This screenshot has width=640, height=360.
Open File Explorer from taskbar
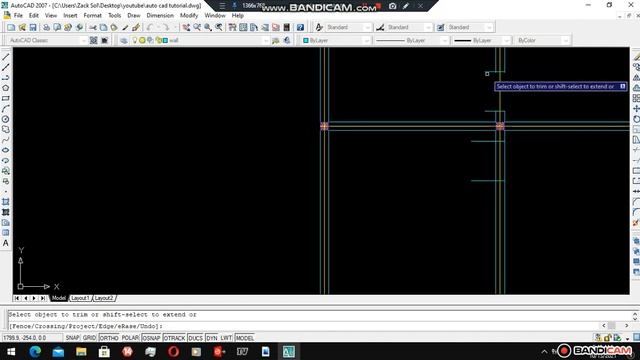[x=81, y=351]
